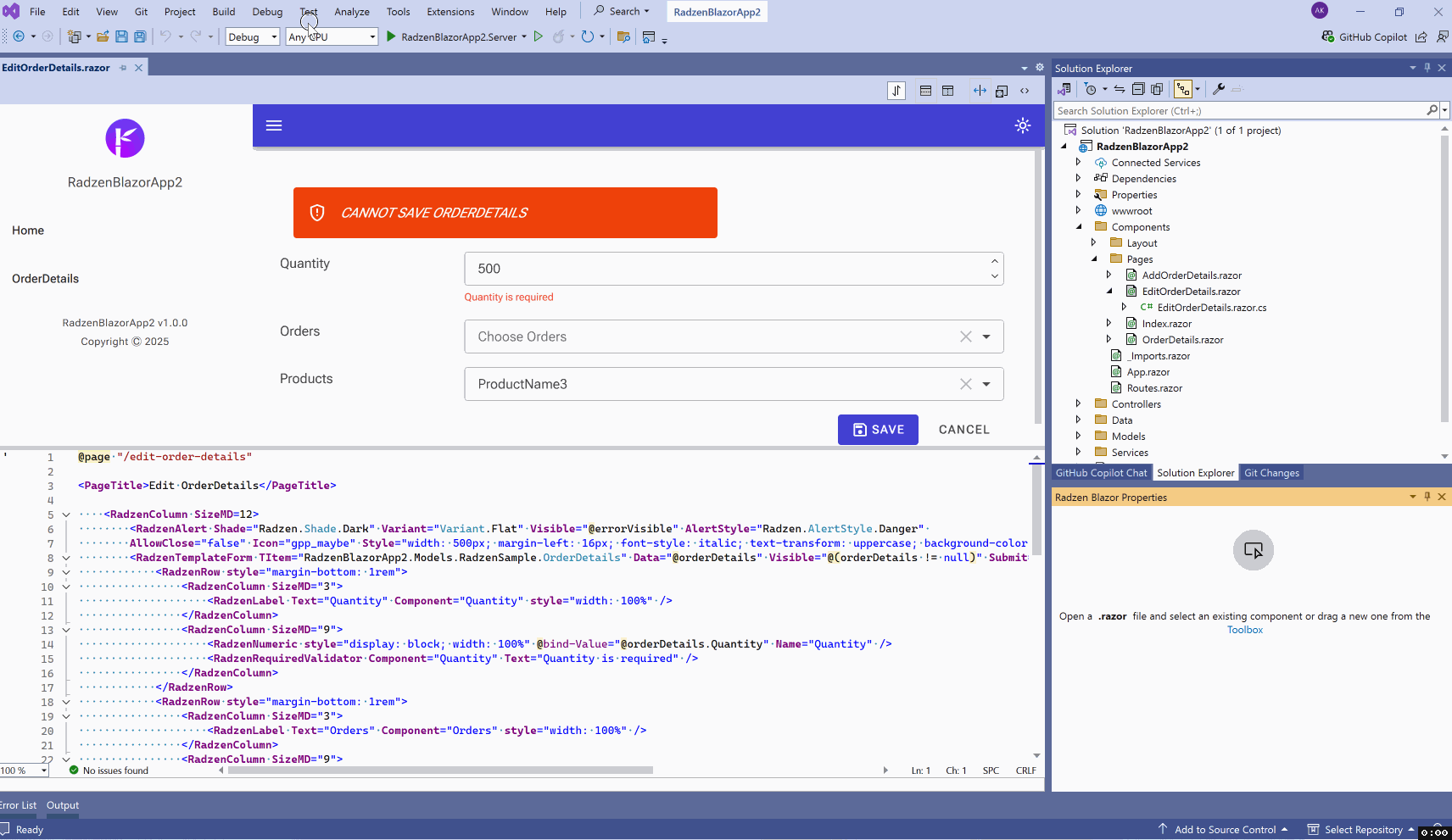1452x840 pixels.
Task: Open the Products dropdown arrow
Action: pyautogui.click(x=986, y=384)
